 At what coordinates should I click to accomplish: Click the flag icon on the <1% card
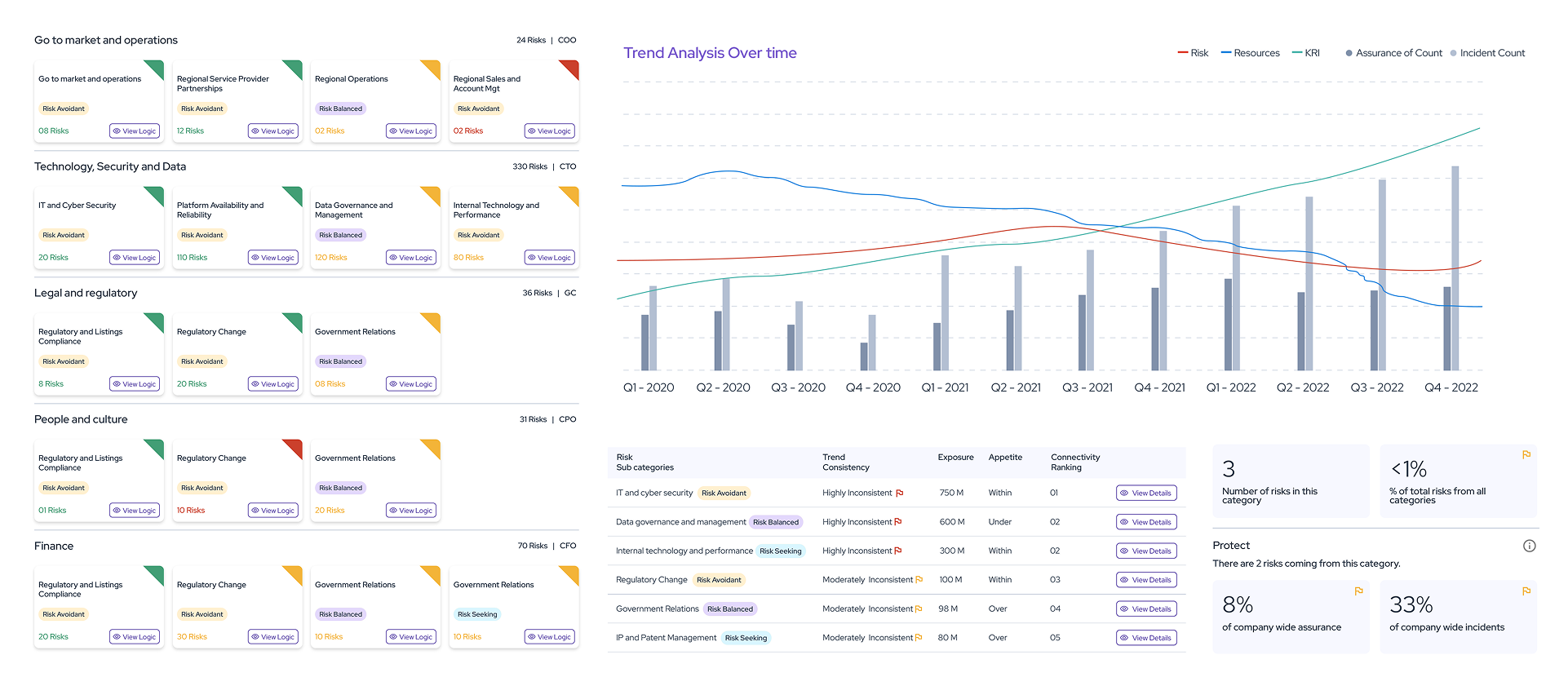coord(1526,455)
